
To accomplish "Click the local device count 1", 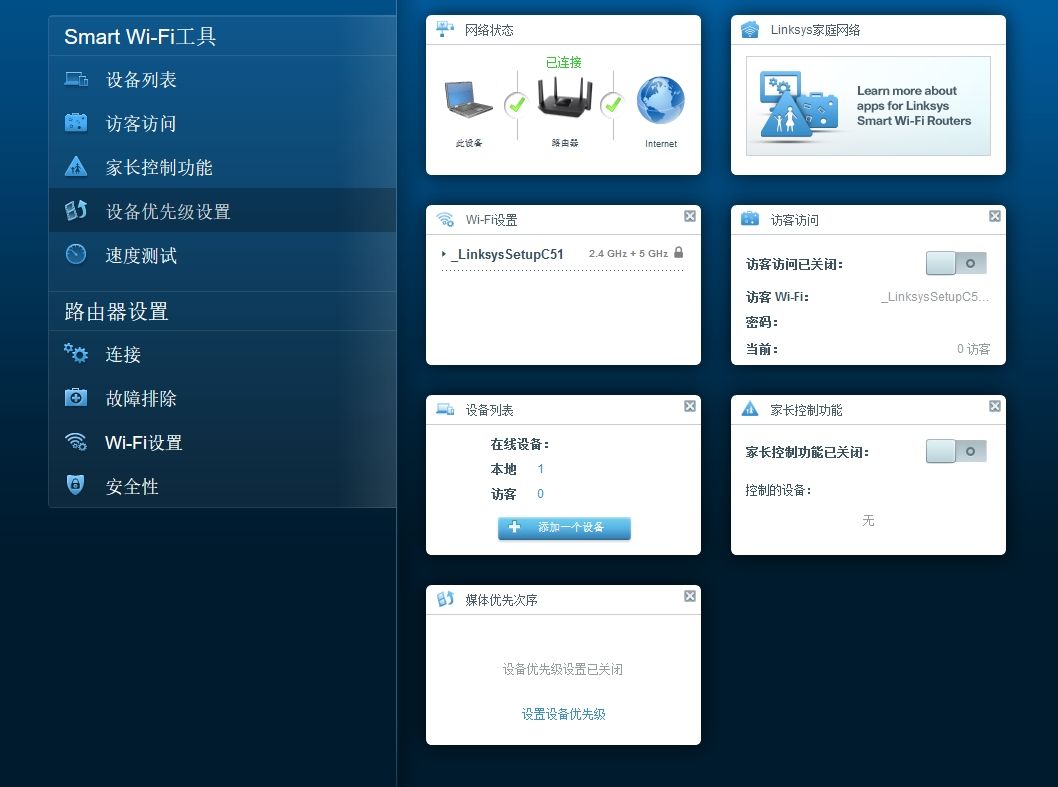I will [540, 468].
